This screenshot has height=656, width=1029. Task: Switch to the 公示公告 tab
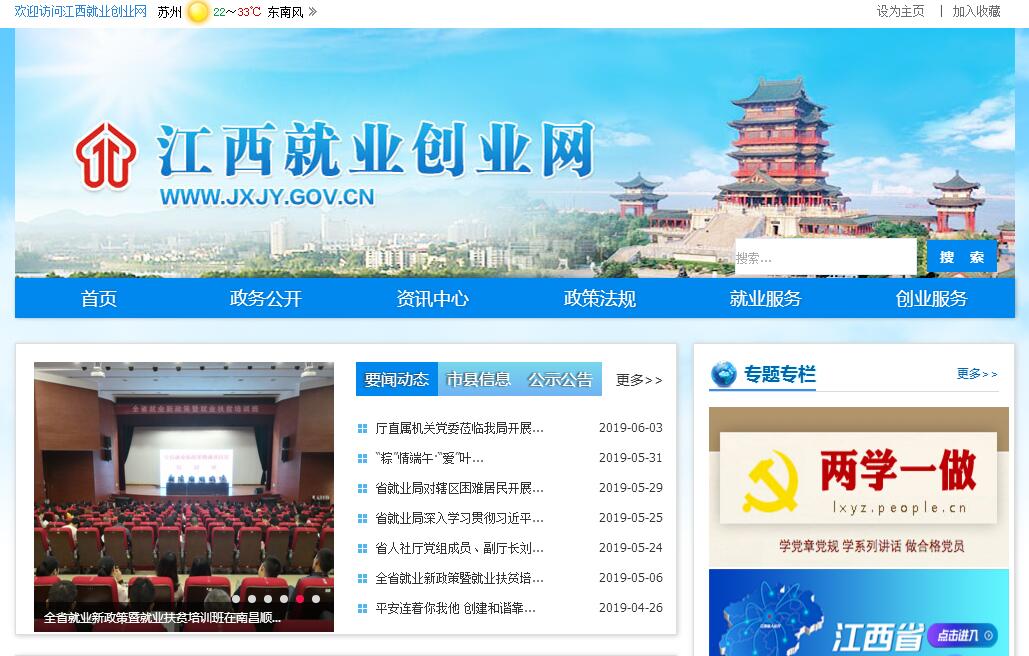pos(560,379)
